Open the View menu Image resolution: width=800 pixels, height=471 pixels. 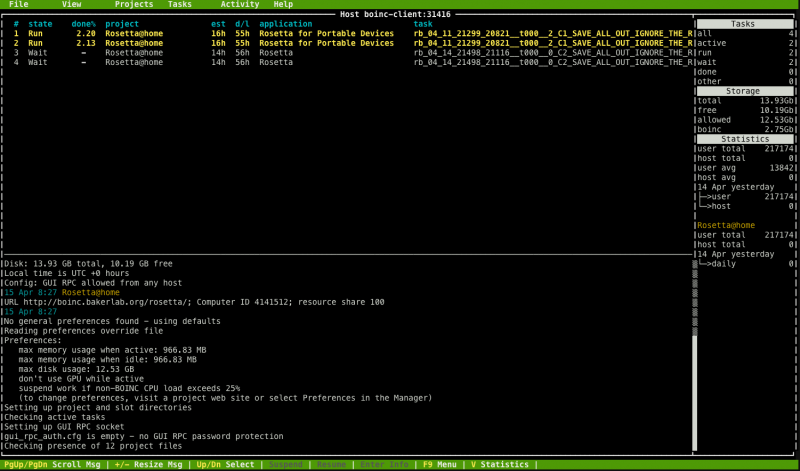pos(72,5)
